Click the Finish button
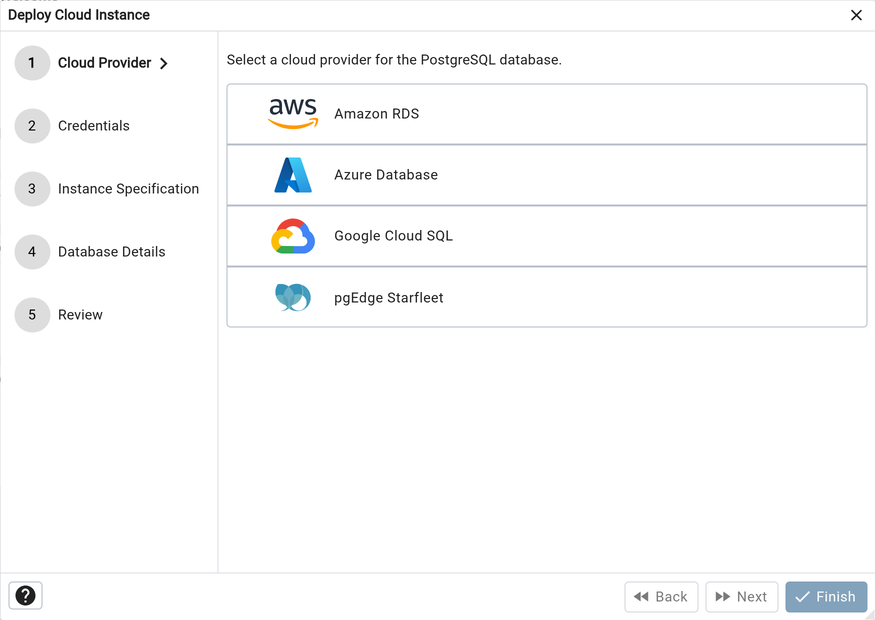Screen dimensions: 875x620 (x=826, y=597)
